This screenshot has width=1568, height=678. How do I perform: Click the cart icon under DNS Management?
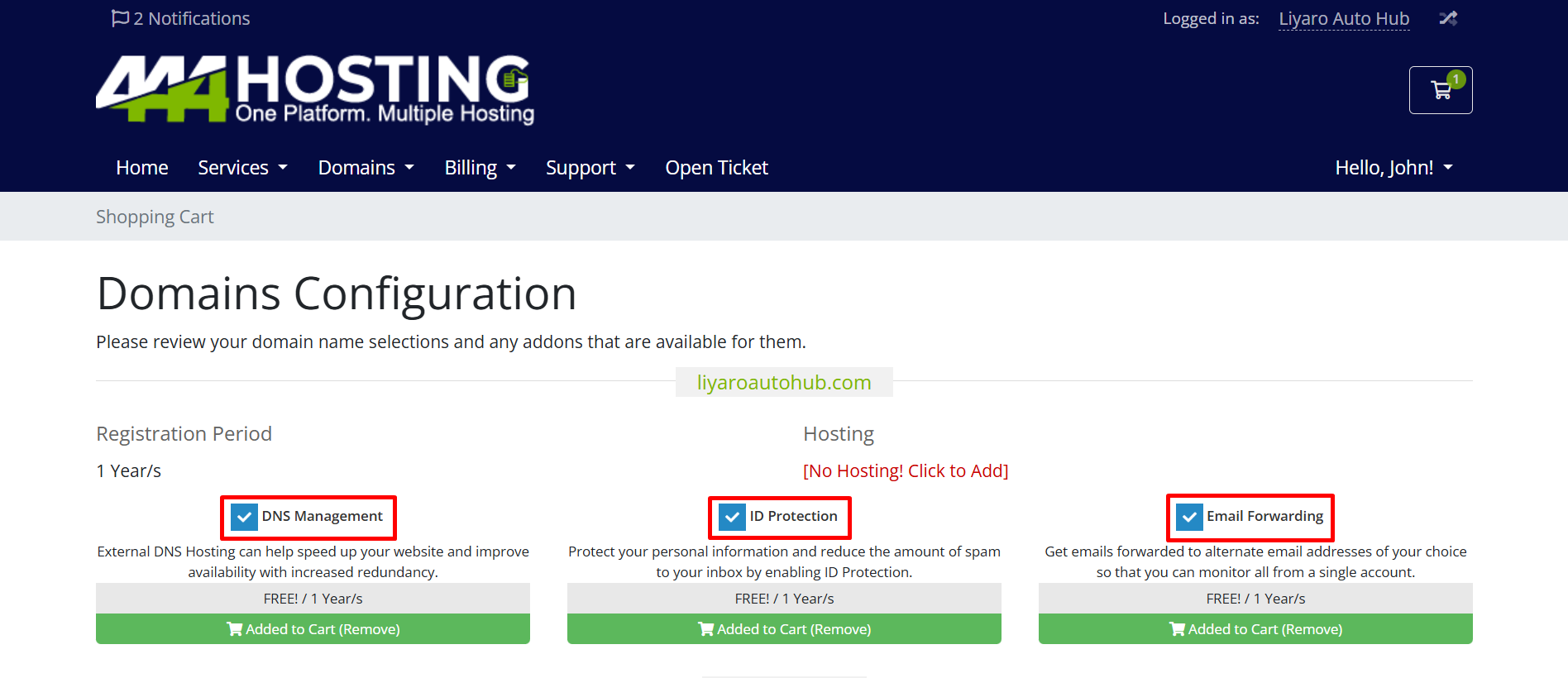(235, 629)
